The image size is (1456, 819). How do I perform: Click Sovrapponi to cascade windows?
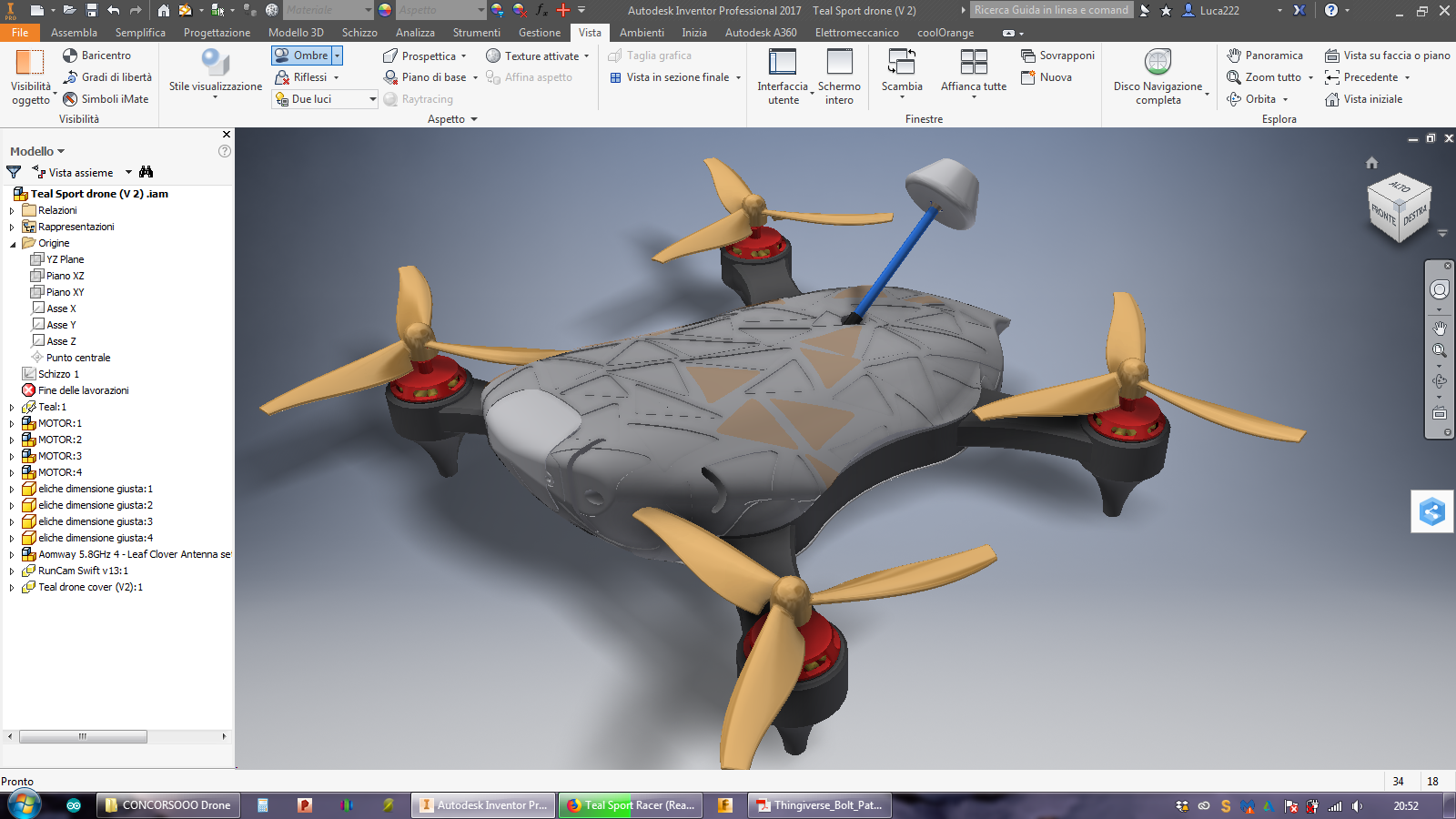1057,56
